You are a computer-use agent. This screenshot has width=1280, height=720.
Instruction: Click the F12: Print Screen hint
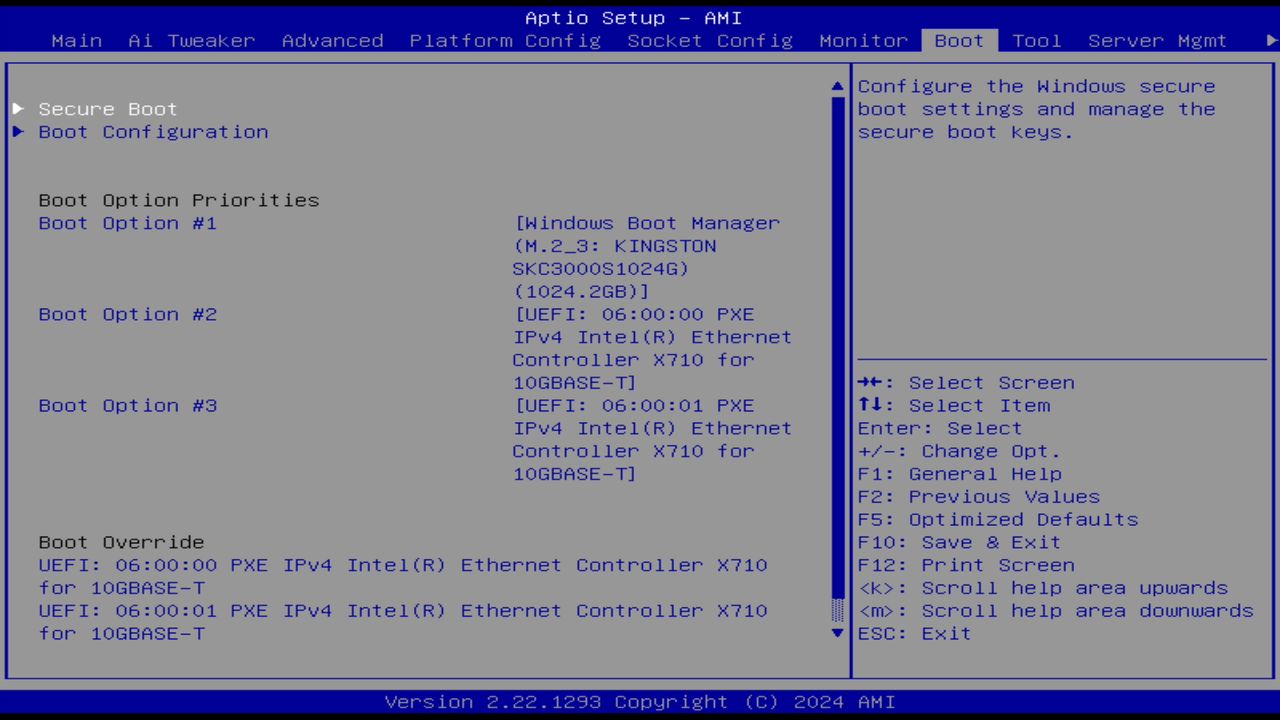coord(966,565)
